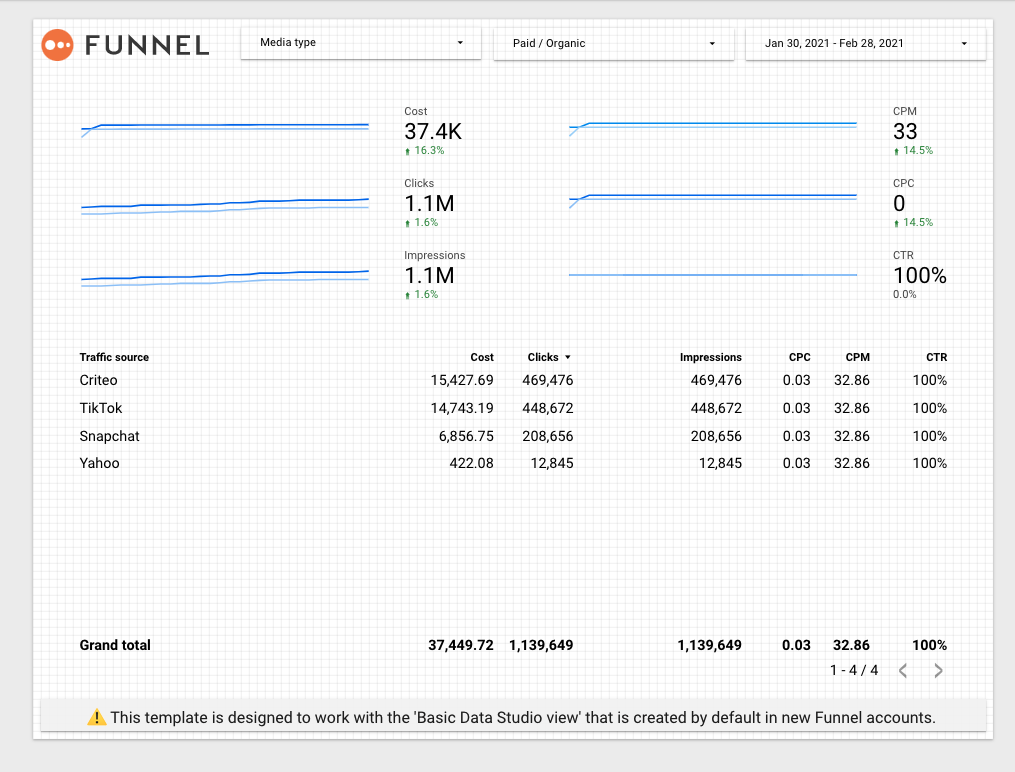Select the Criteo traffic source row

[x=513, y=380]
